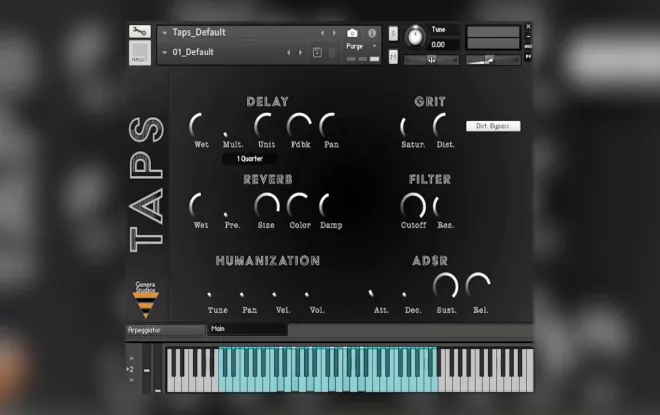Click the Grit Dist. knob
Viewport: 660px width, 415px height.
[x=444, y=125]
